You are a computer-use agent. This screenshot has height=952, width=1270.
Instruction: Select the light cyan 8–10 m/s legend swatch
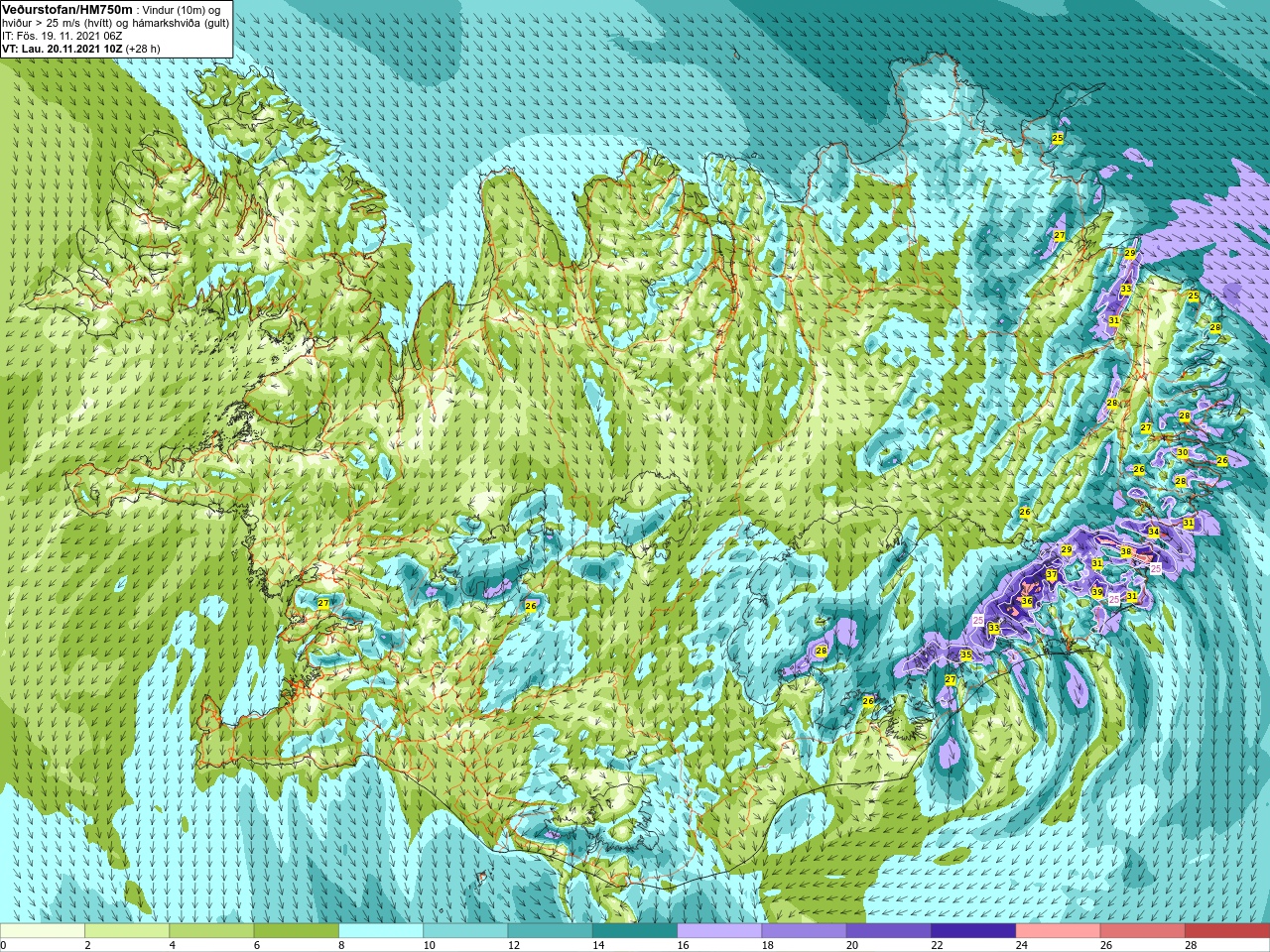click(381, 931)
